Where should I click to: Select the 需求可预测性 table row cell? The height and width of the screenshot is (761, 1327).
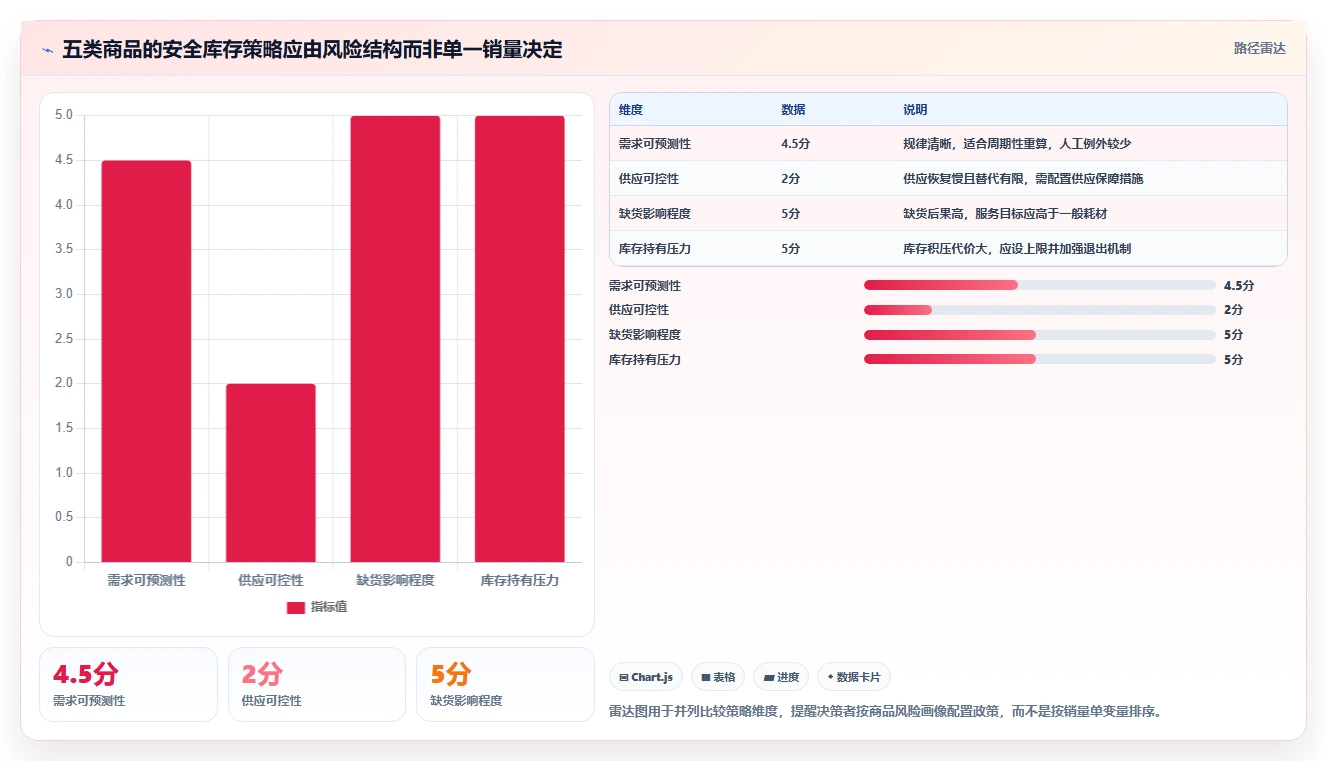tap(655, 144)
